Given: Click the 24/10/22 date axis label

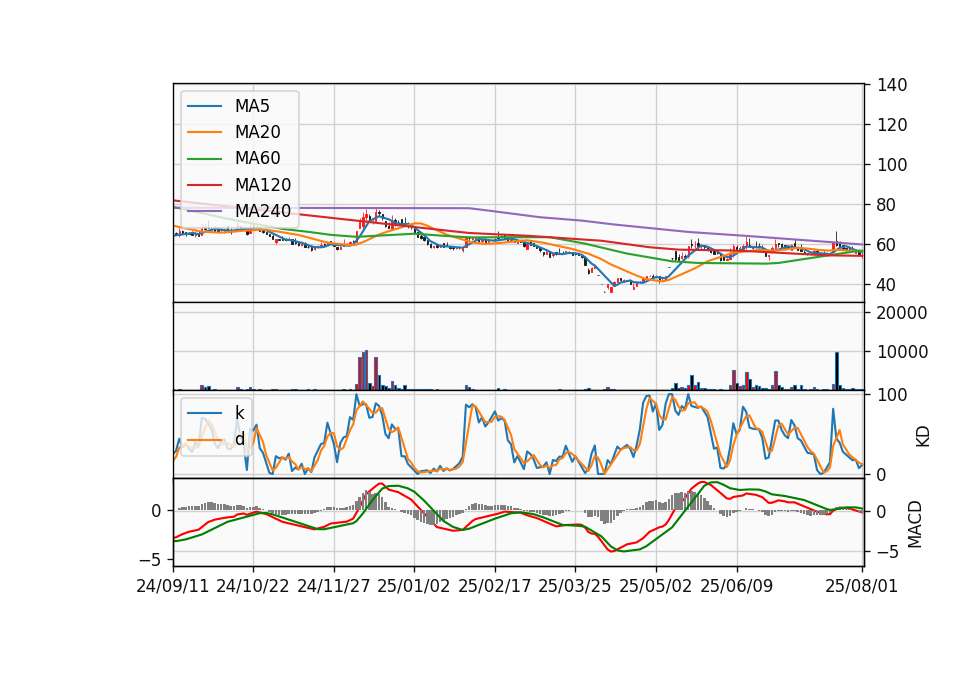Looking at the screenshot, I should tap(253, 586).
